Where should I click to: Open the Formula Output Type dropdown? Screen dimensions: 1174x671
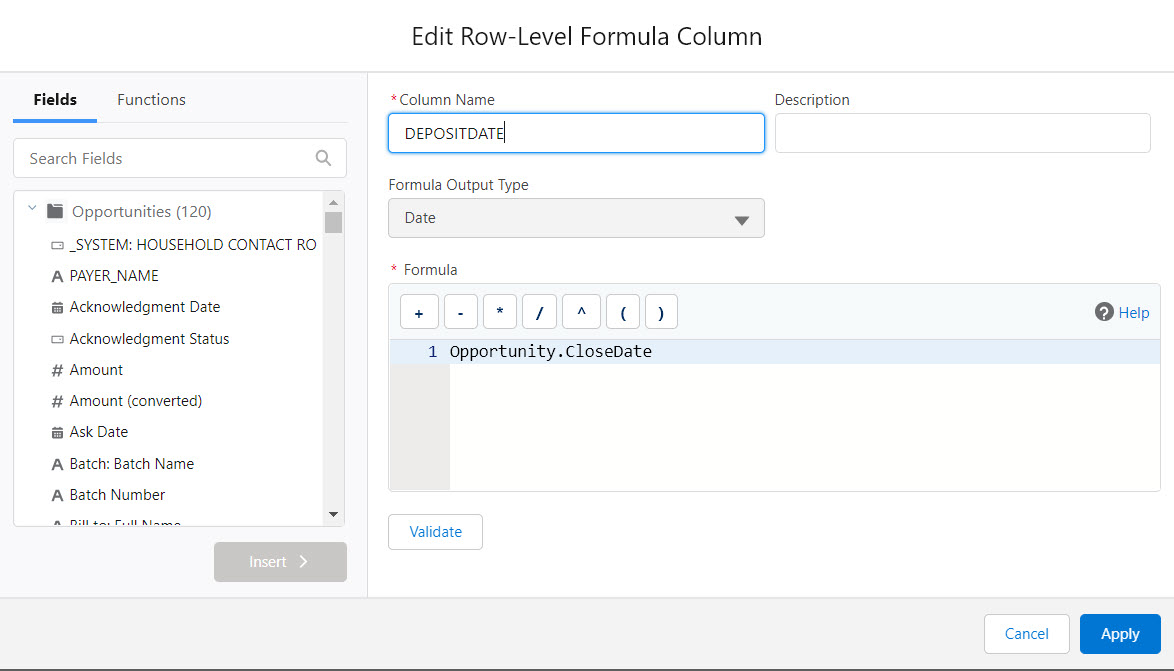(x=576, y=218)
